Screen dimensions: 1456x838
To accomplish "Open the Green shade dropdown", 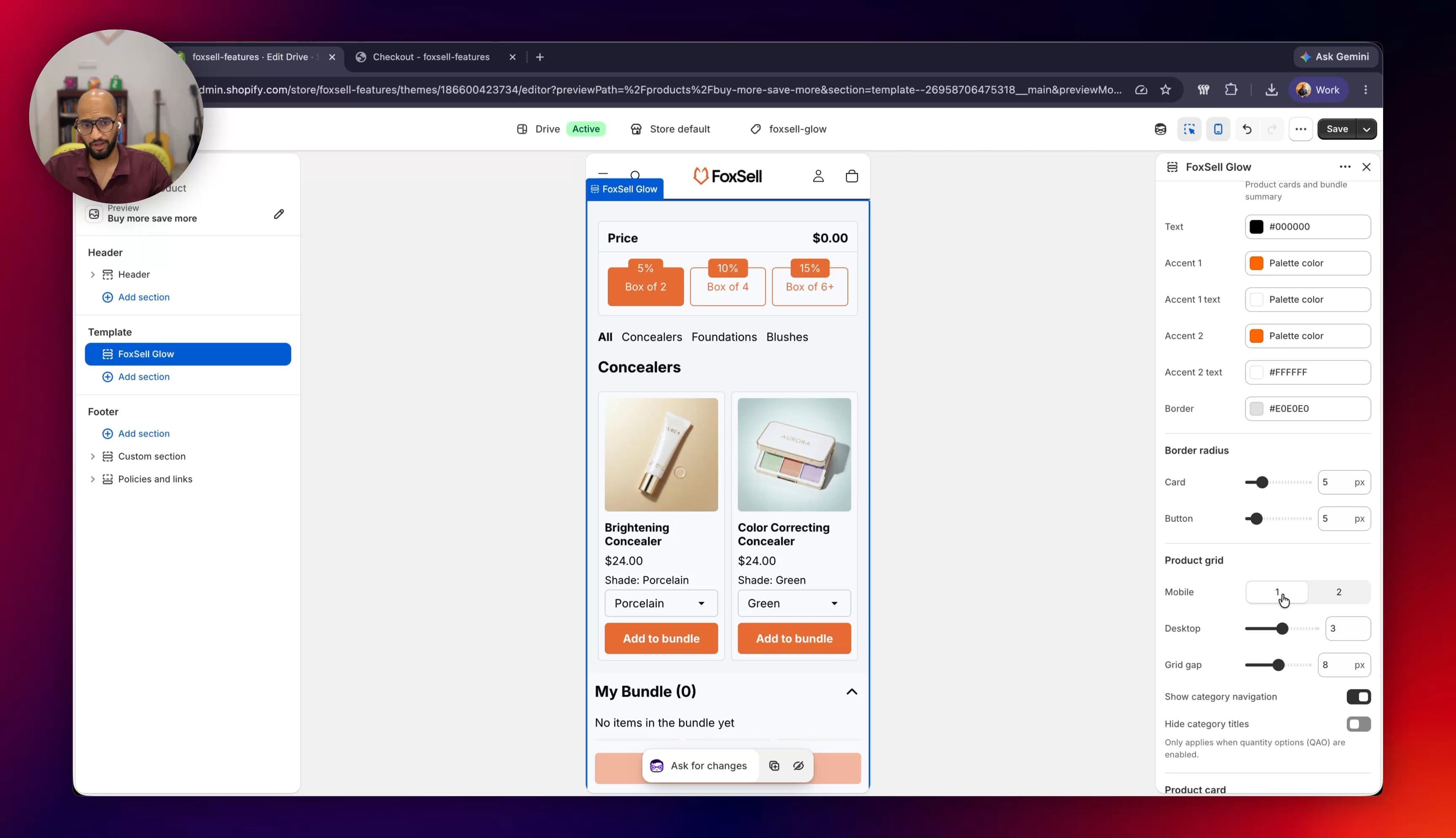I will (794, 603).
